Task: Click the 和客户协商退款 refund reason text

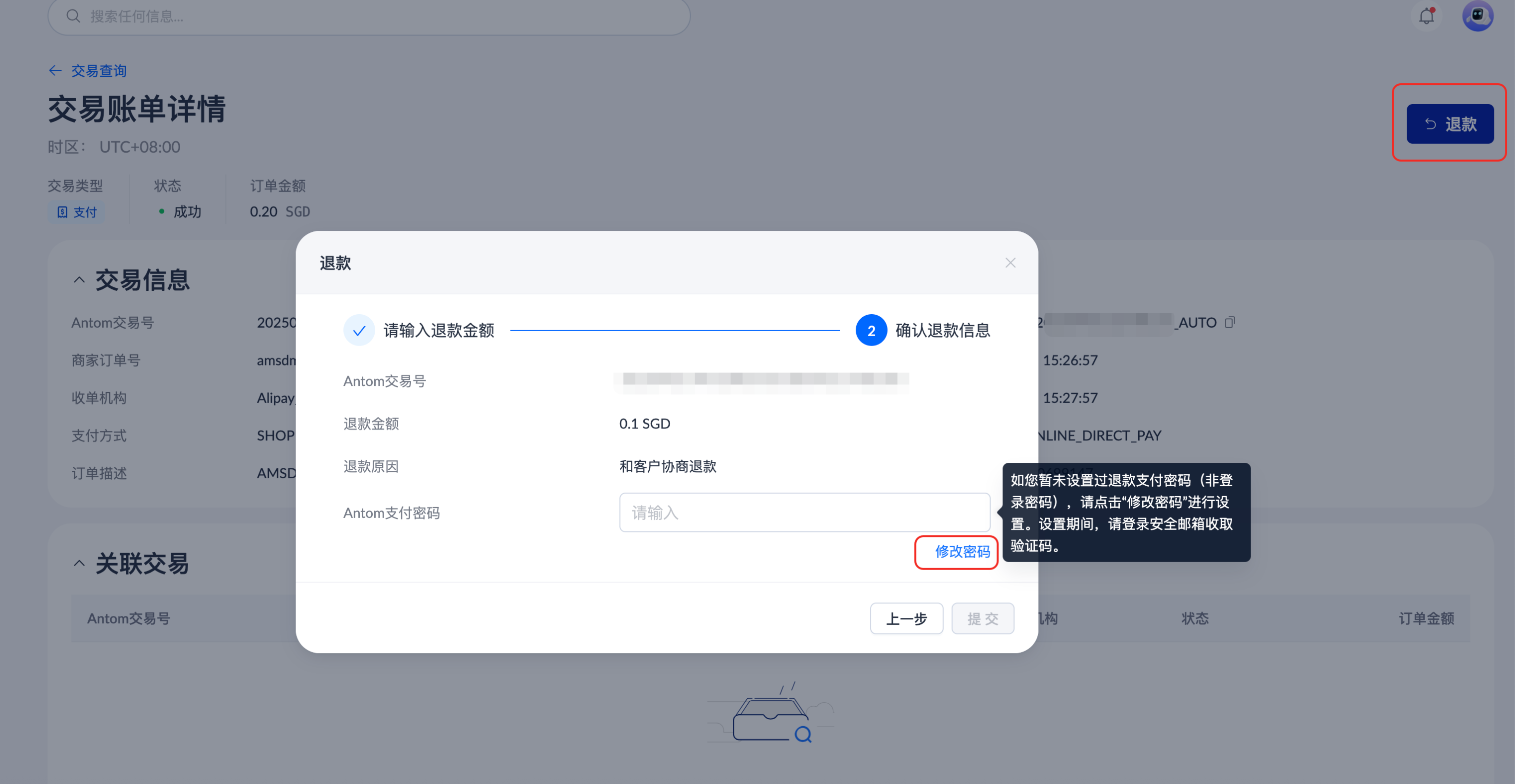Action: point(668,467)
